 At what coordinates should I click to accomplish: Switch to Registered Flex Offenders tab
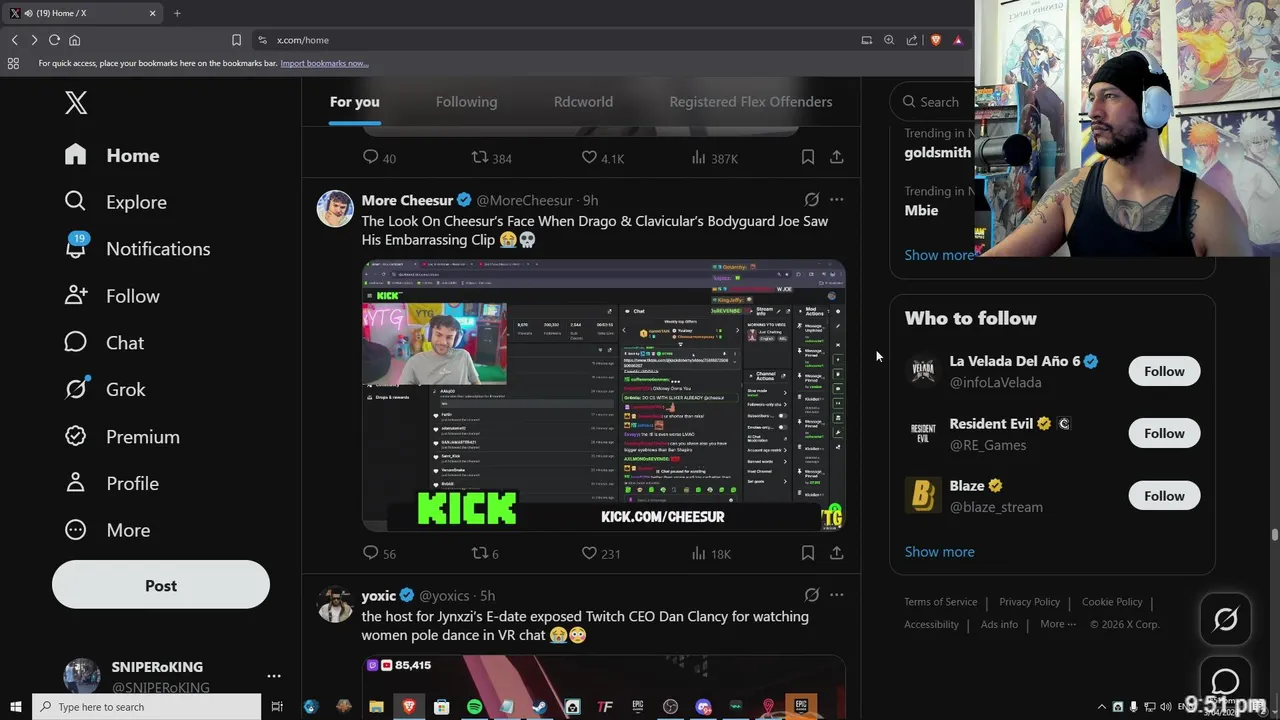coord(750,102)
